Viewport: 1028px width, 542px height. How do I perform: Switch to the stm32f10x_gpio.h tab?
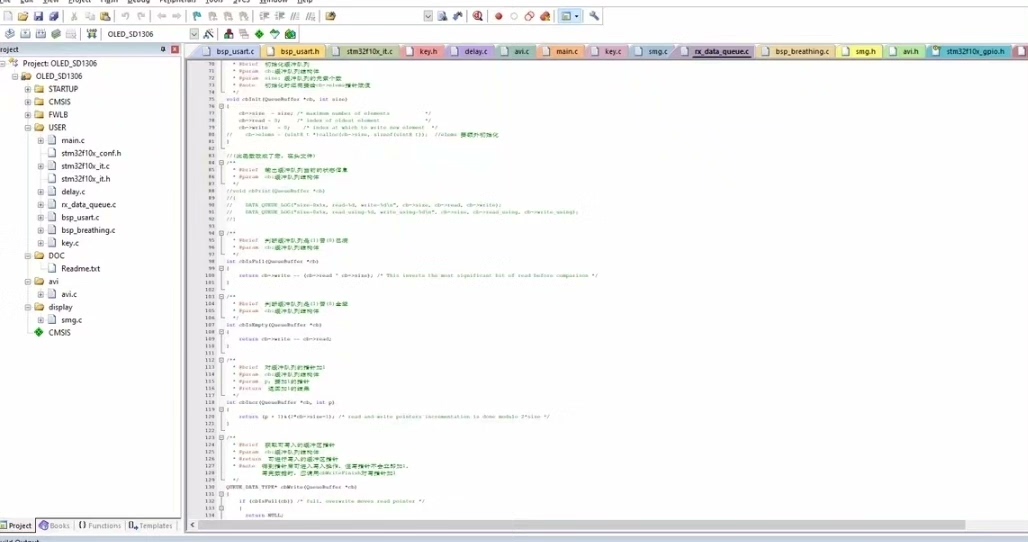coord(969,51)
